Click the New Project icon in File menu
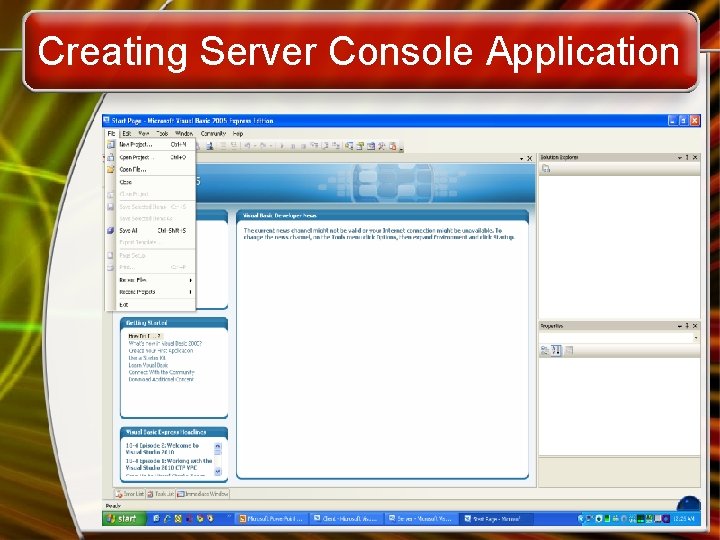This screenshot has width=720, height=540. coord(111,144)
